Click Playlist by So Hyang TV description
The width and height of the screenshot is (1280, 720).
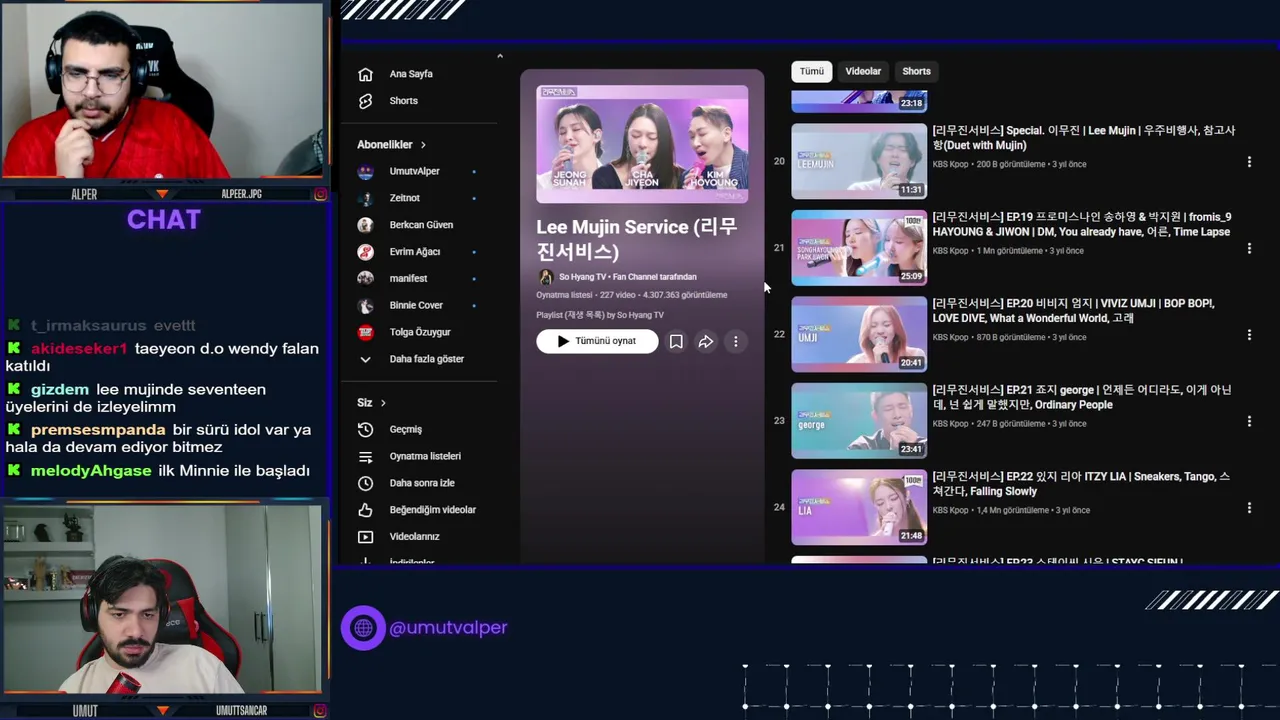pos(600,315)
